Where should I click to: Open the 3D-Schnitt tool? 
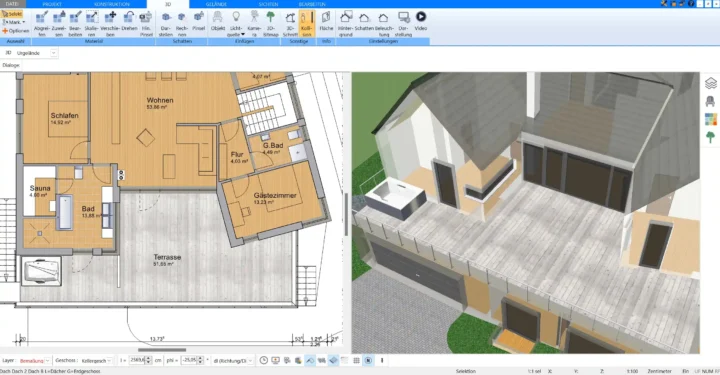290,24
